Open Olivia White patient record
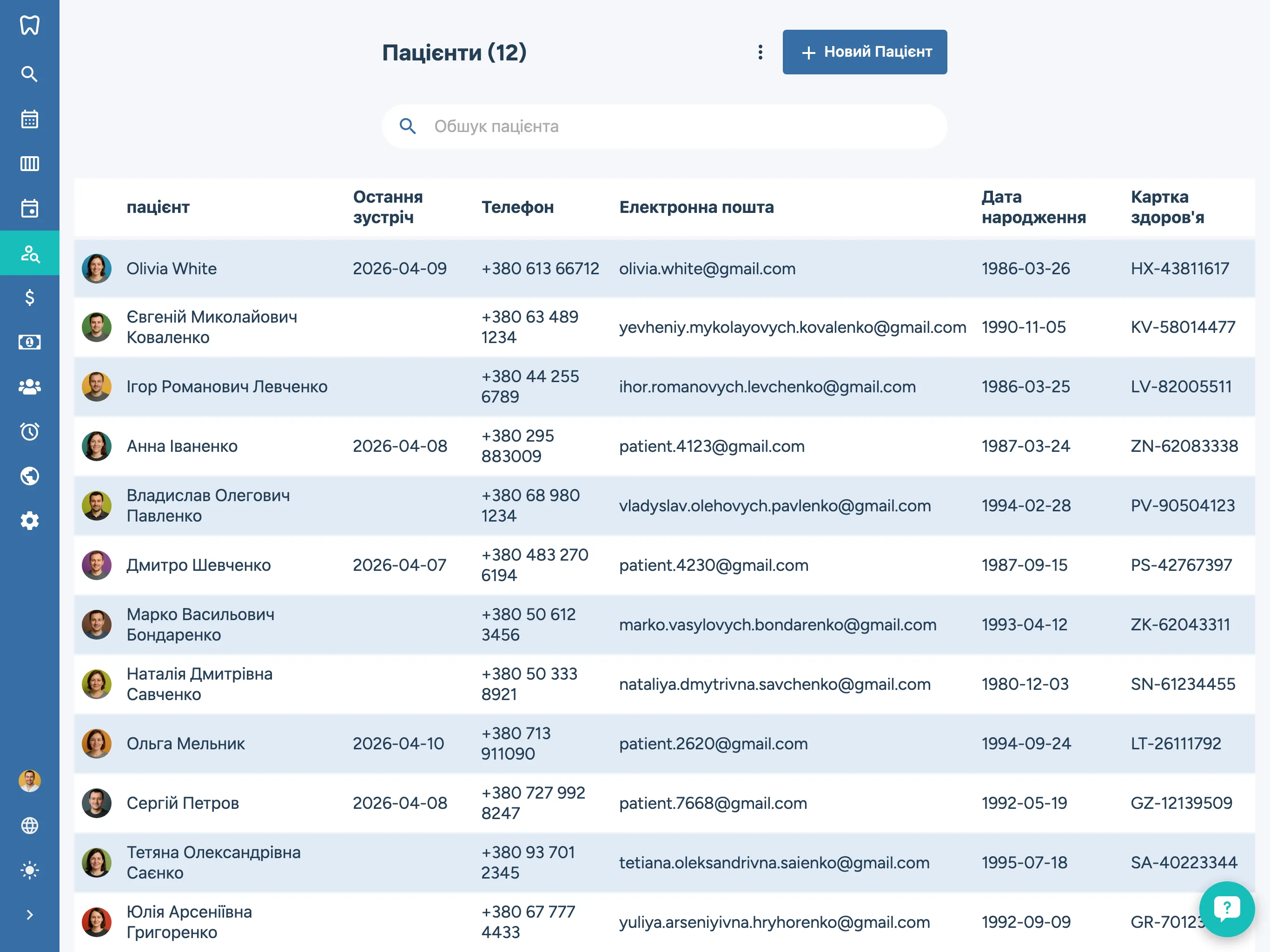The width and height of the screenshot is (1270, 952). point(172,269)
